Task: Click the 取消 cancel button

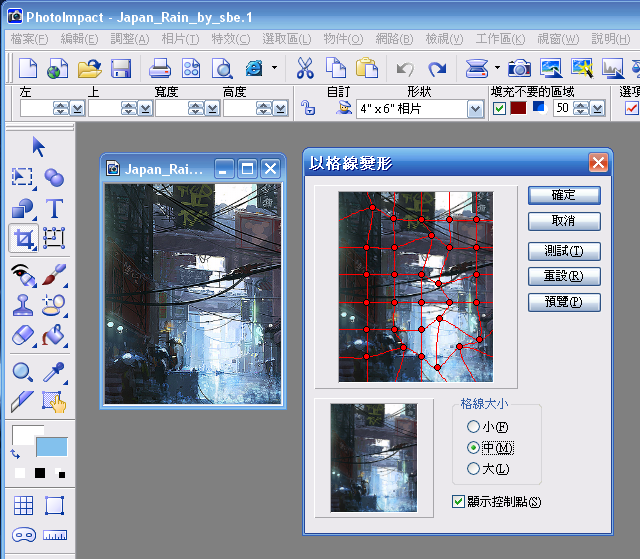Action: [564, 221]
